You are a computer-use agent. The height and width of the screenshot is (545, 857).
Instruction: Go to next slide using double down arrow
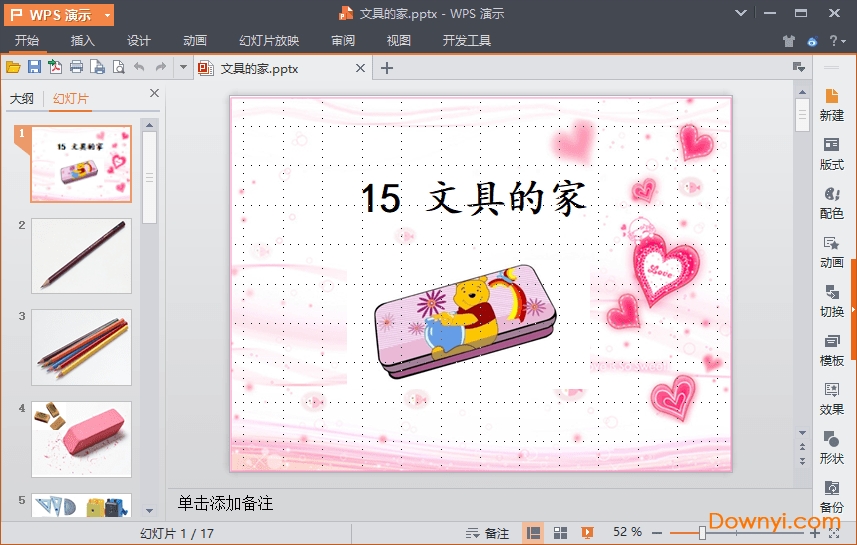[x=802, y=461]
